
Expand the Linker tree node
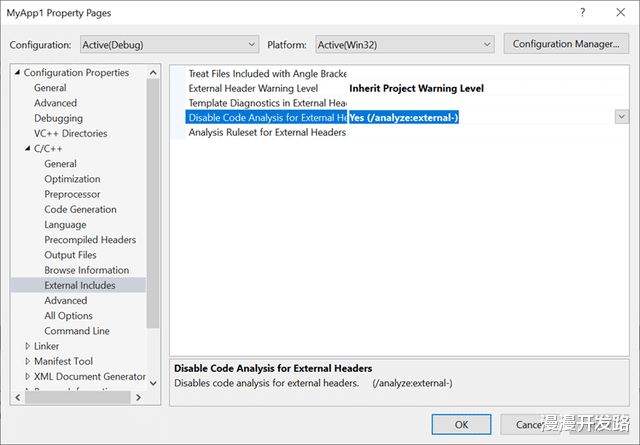pyautogui.click(x=27, y=346)
